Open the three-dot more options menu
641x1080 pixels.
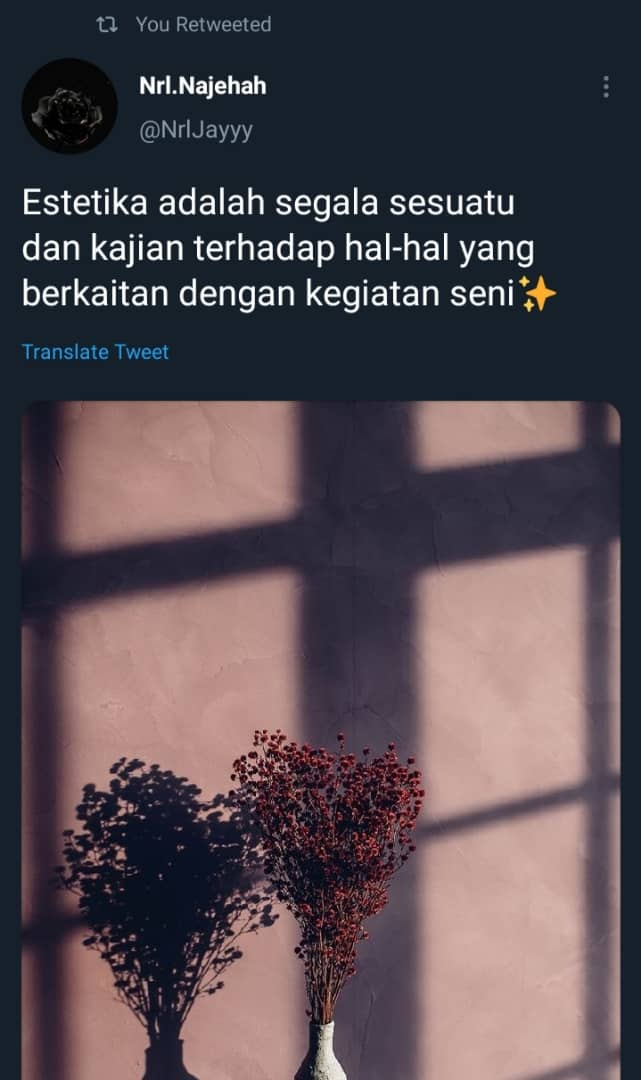pos(606,87)
